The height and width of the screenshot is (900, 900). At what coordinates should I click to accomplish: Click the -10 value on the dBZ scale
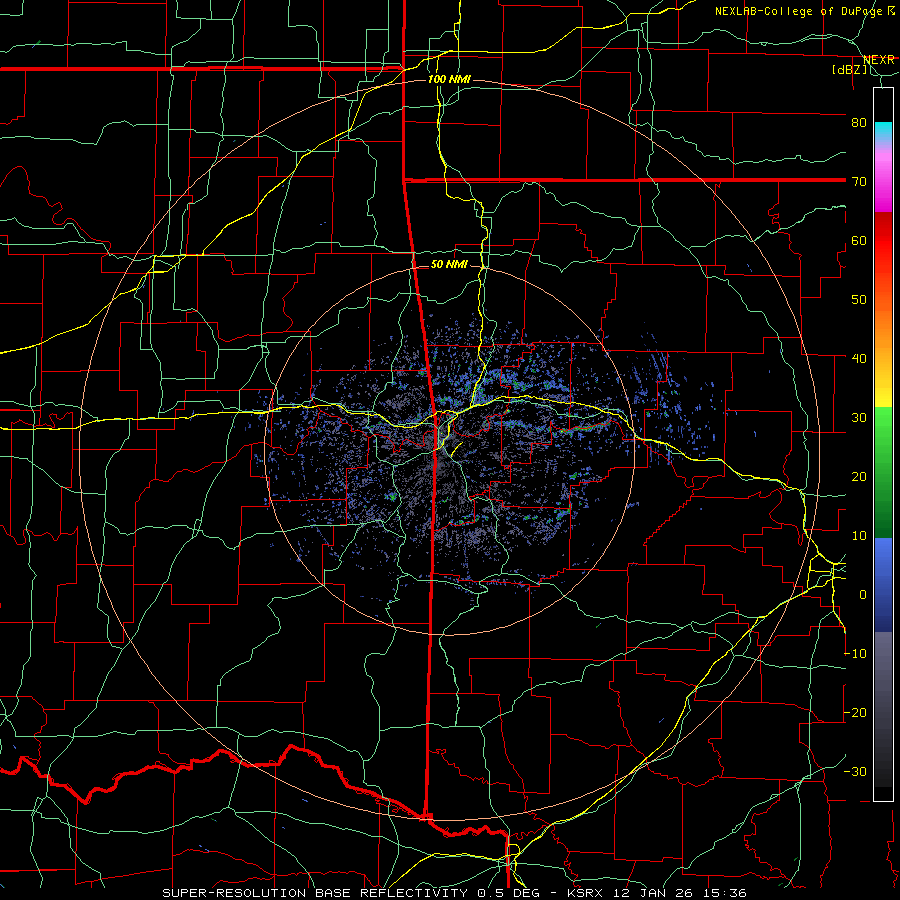(x=855, y=653)
